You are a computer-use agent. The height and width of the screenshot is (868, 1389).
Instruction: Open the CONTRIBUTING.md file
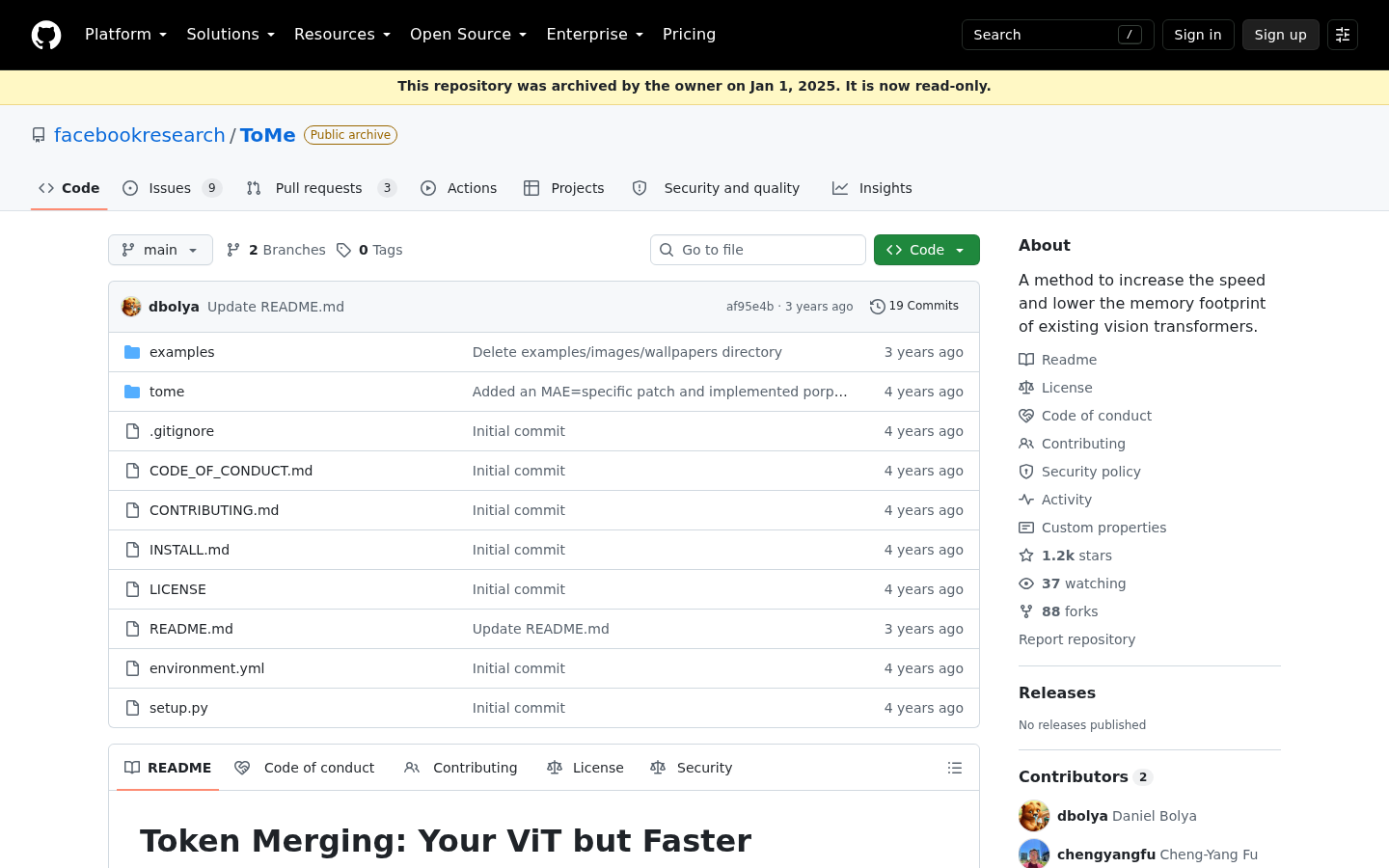(214, 510)
